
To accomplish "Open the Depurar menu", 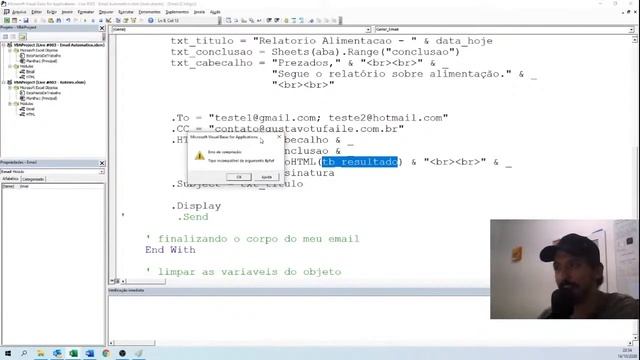I will tap(106, 12).
